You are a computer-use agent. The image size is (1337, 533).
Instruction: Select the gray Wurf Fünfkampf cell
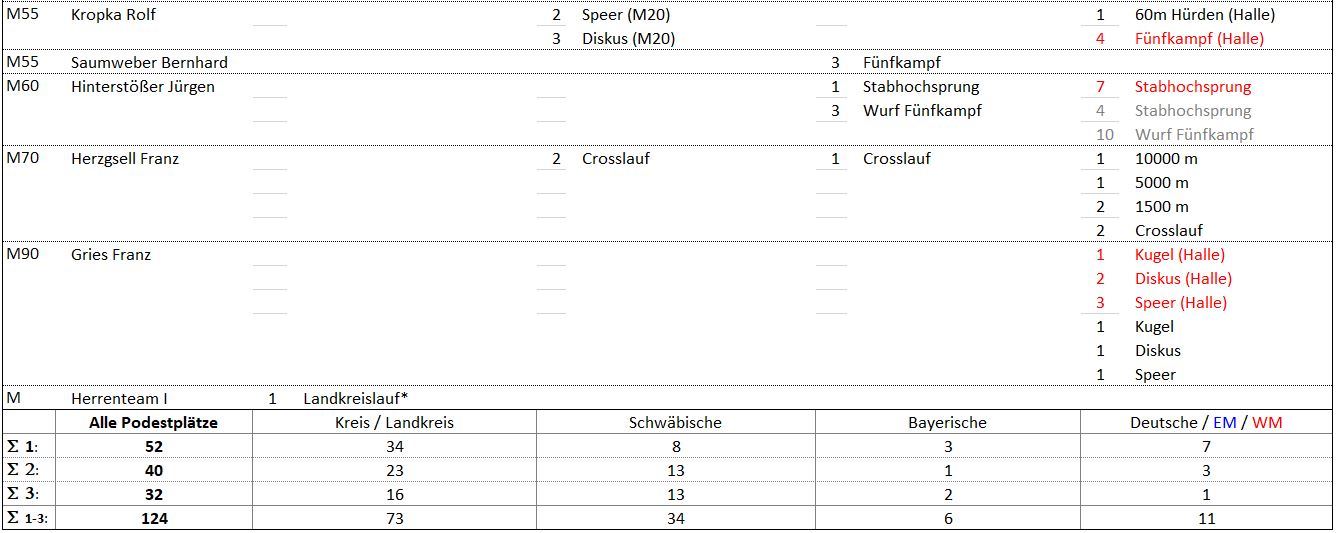(1194, 134)
